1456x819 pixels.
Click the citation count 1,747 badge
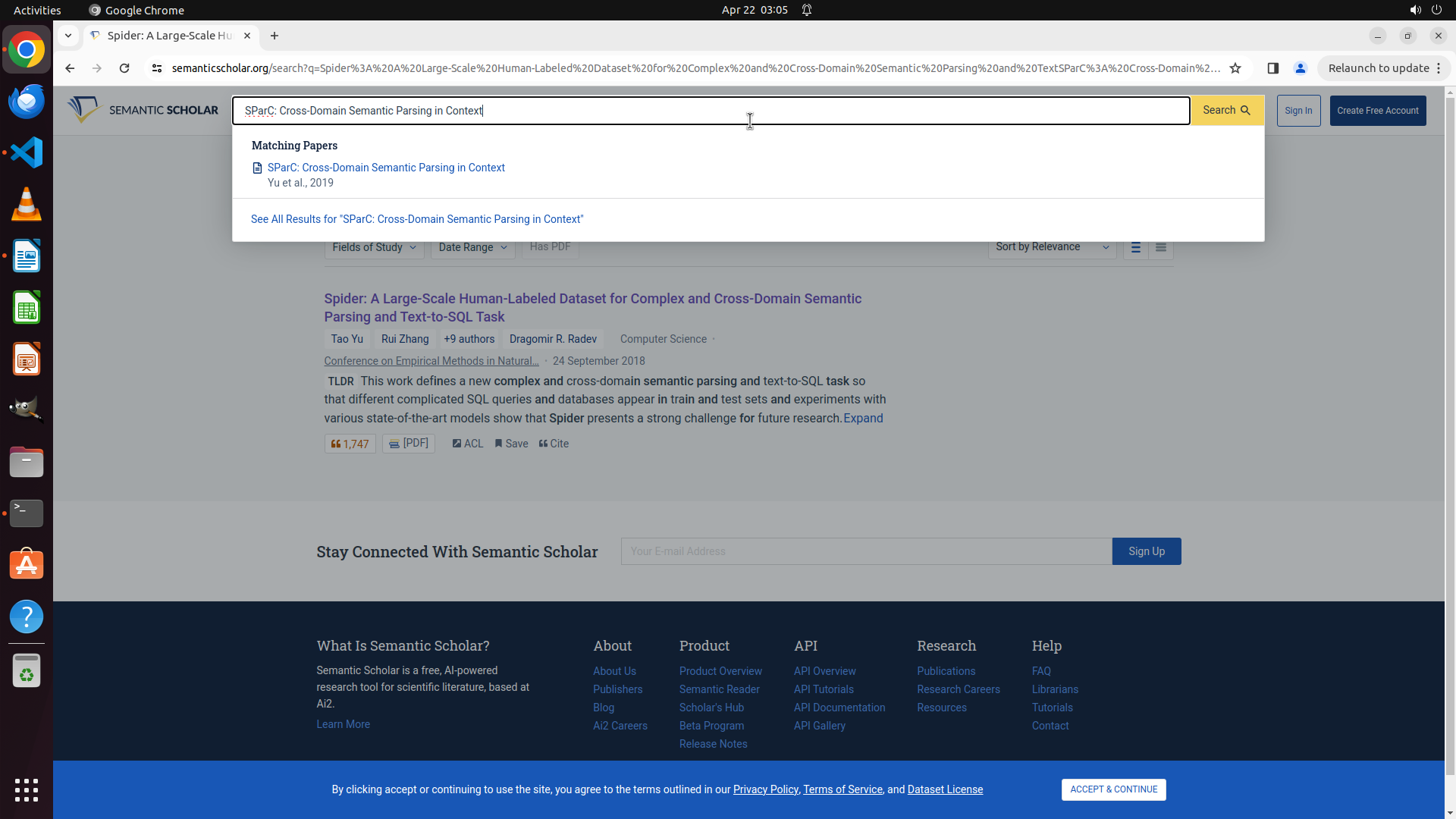[350, 444]
